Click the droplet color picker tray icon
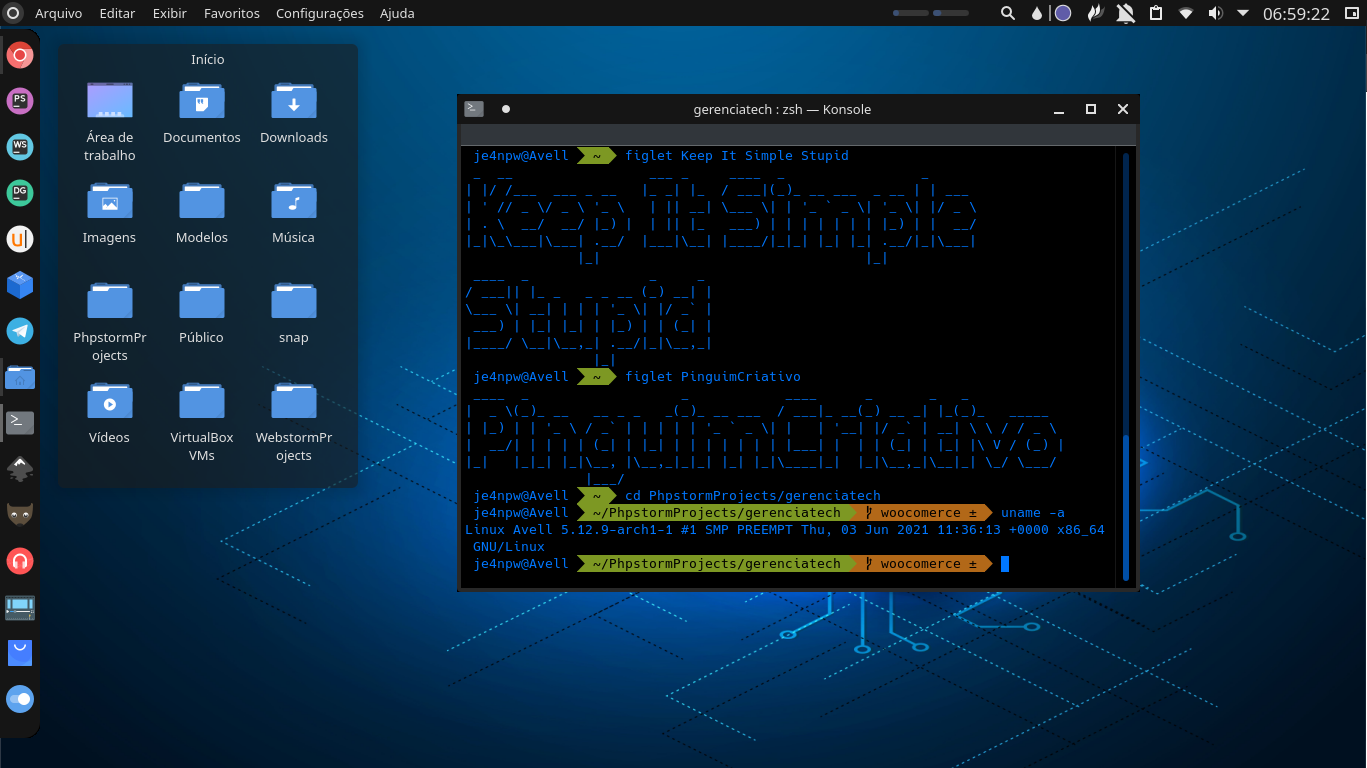 pos(1037,13)
